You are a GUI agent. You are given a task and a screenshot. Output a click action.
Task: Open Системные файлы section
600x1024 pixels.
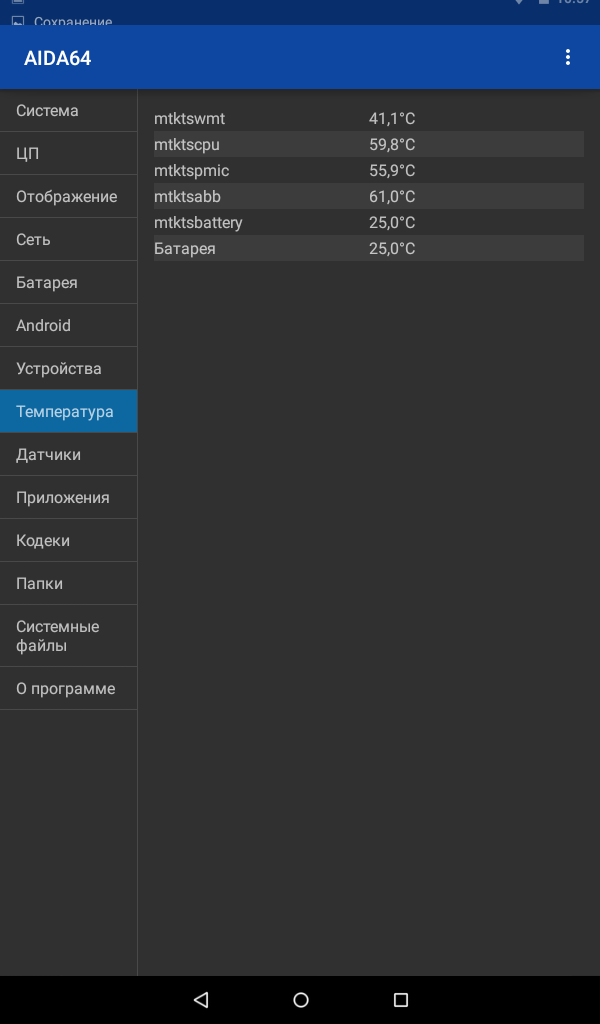69,636
